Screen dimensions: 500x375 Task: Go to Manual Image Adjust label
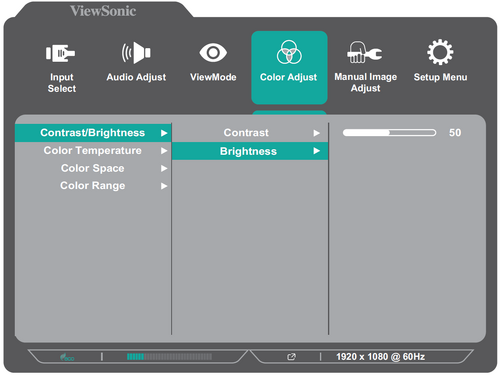click(x=366, y=82)
